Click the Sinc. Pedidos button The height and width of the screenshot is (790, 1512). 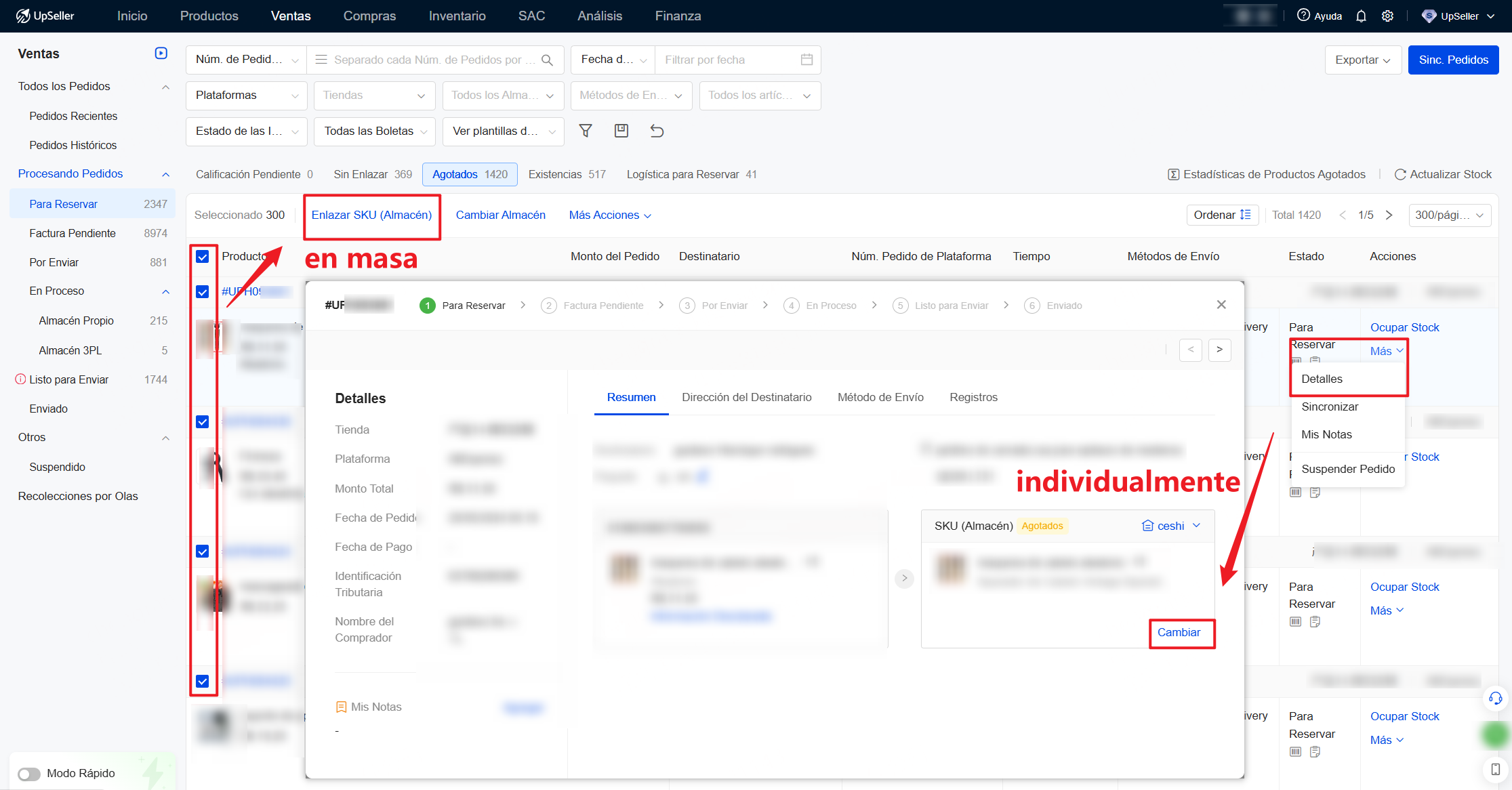(x=1453, y=60)
